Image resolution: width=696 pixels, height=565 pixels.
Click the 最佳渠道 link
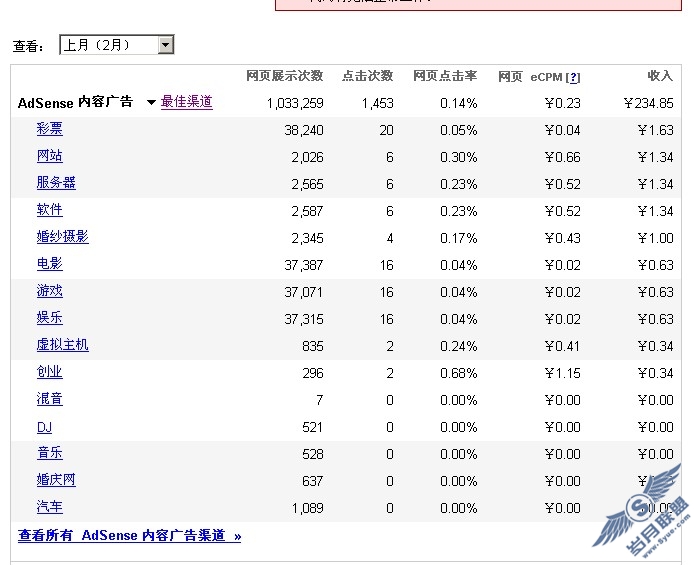pos(187,102)
